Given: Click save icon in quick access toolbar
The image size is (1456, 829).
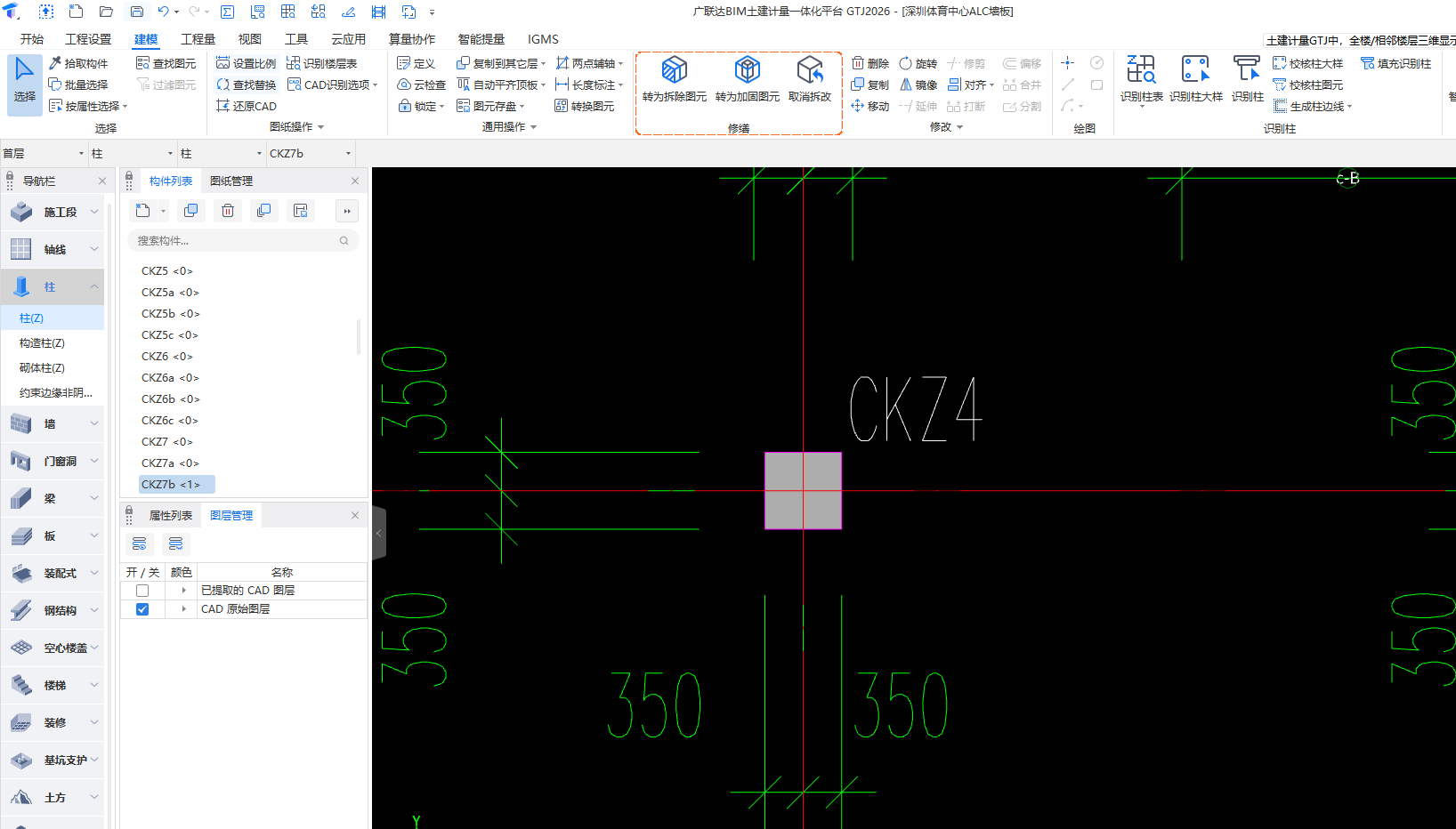Looking at the screenshot, I should [x=137, y=12].
